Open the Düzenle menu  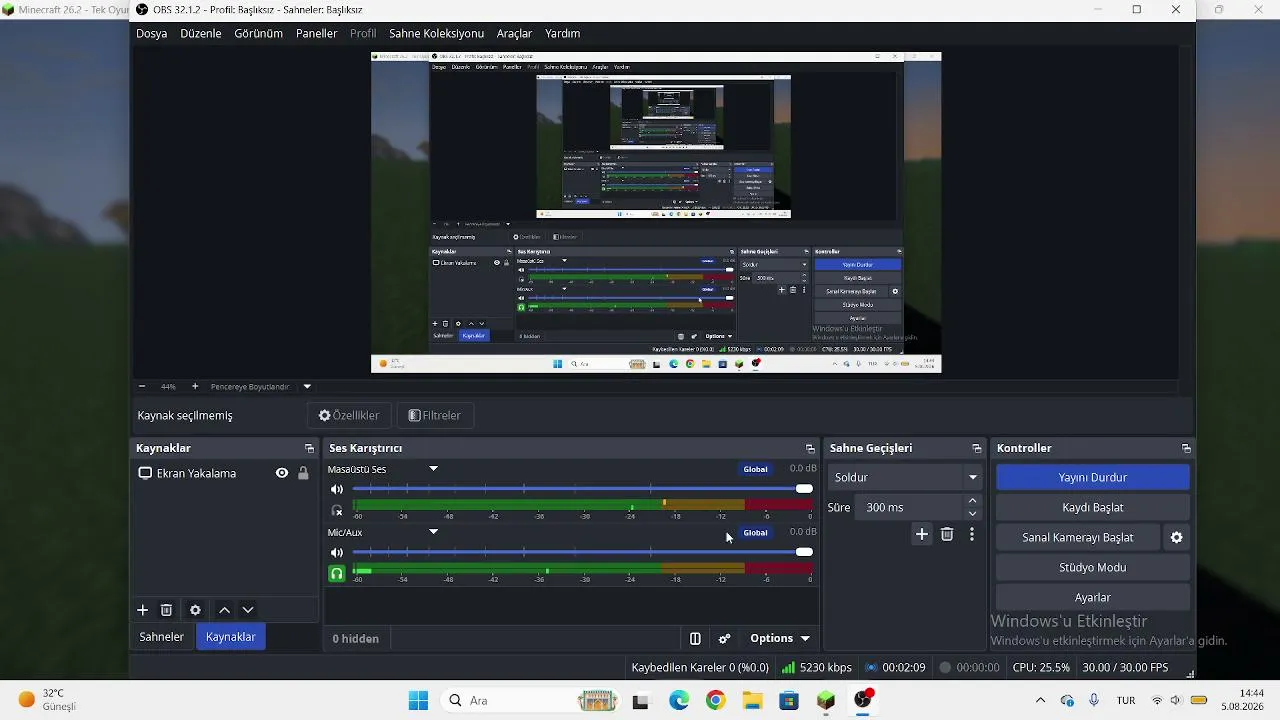[x=201, y=33]
